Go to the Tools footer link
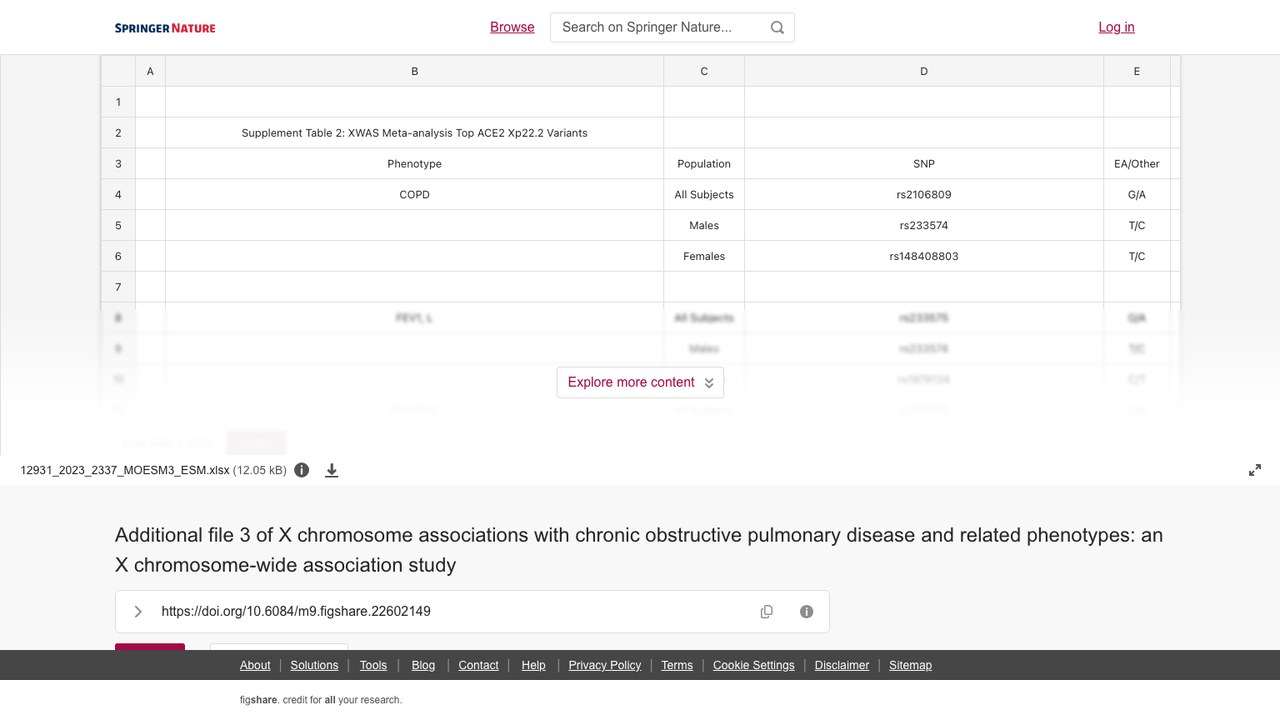Screen dimensions: 1280x720 (373, 665)
